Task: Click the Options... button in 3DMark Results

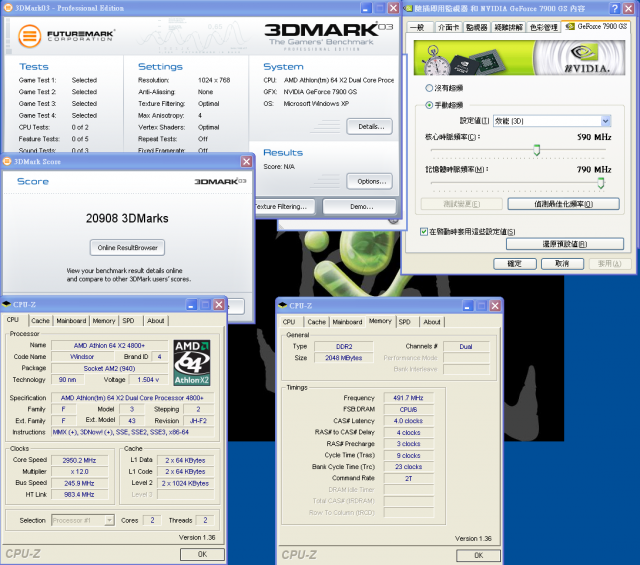Action: pyautogui.click(x=370, y=181)
